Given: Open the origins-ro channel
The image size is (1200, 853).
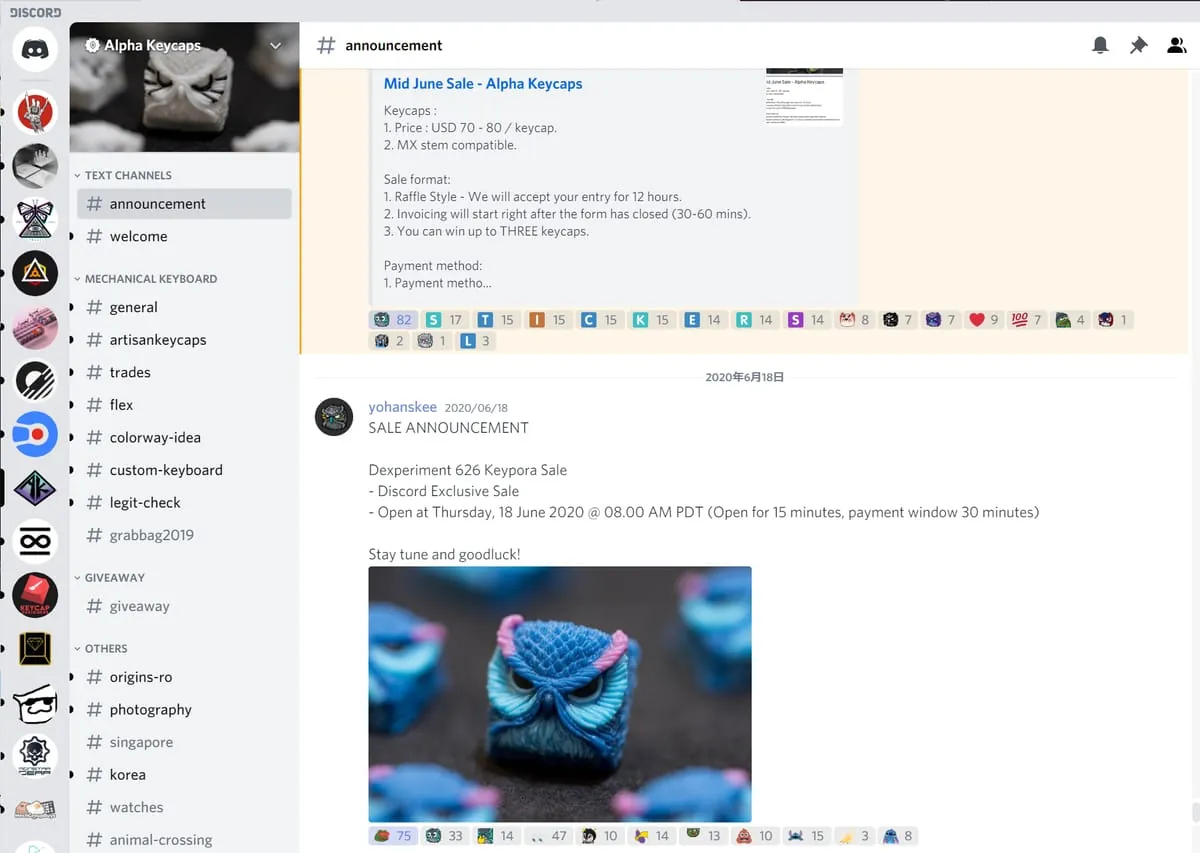Looking at the screenshot, I should point(184,678).
